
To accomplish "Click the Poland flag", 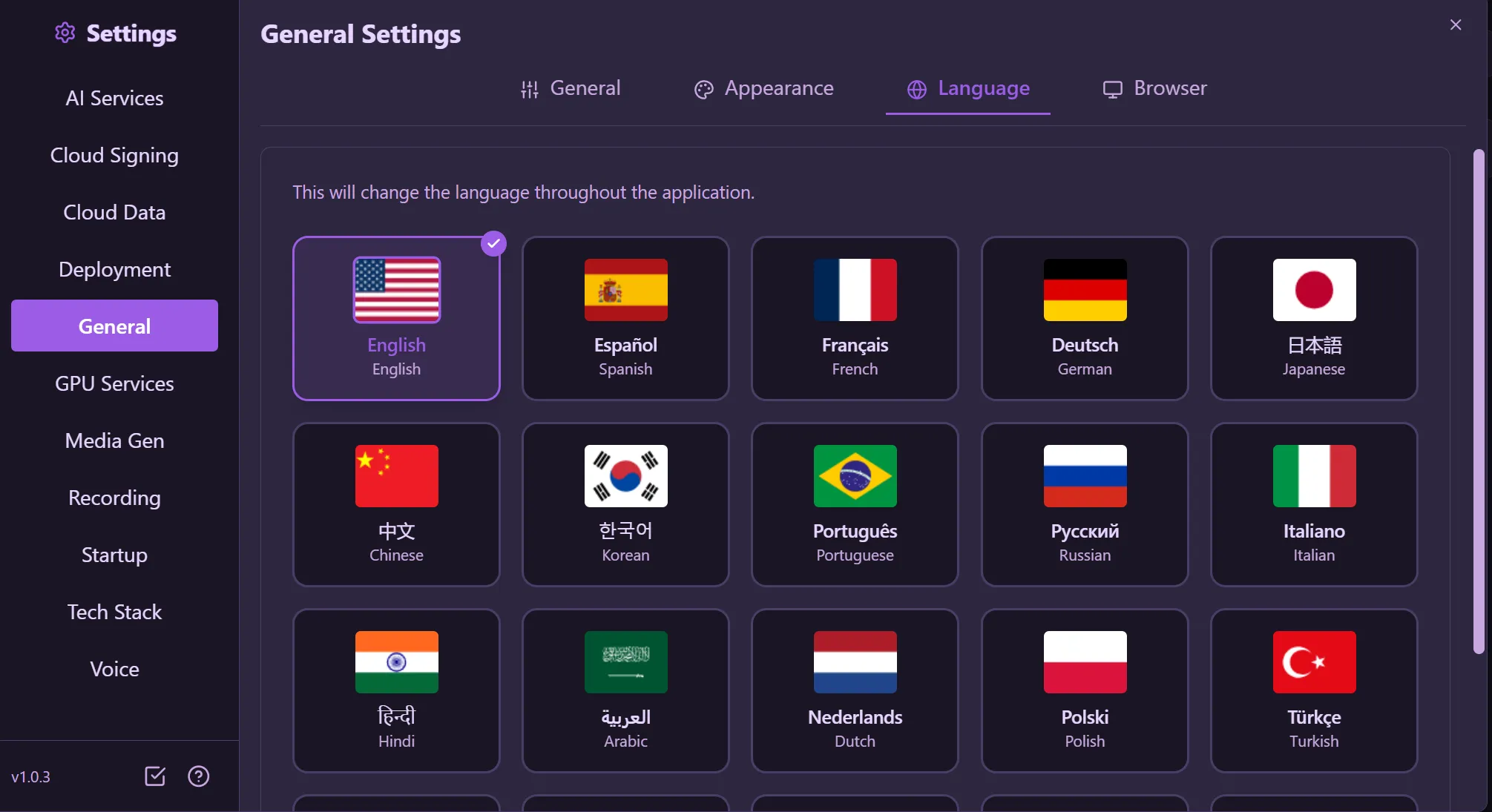I will tap(1085, 662).
